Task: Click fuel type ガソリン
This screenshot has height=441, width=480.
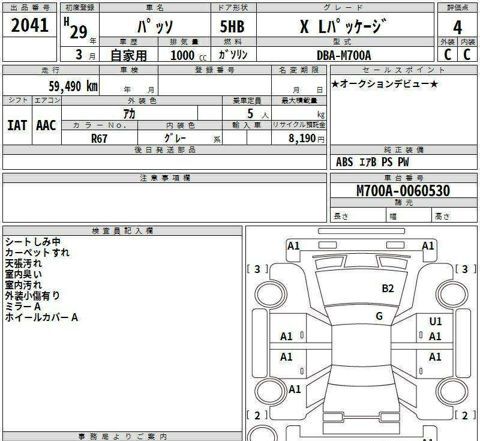Action: tap(233, 55)
